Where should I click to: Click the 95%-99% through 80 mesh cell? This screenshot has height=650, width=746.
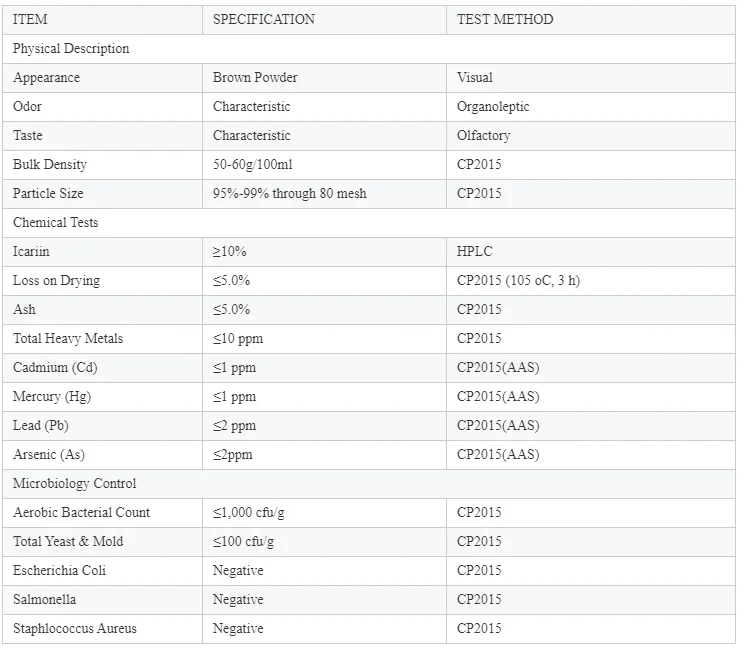(x=290, y=193)
